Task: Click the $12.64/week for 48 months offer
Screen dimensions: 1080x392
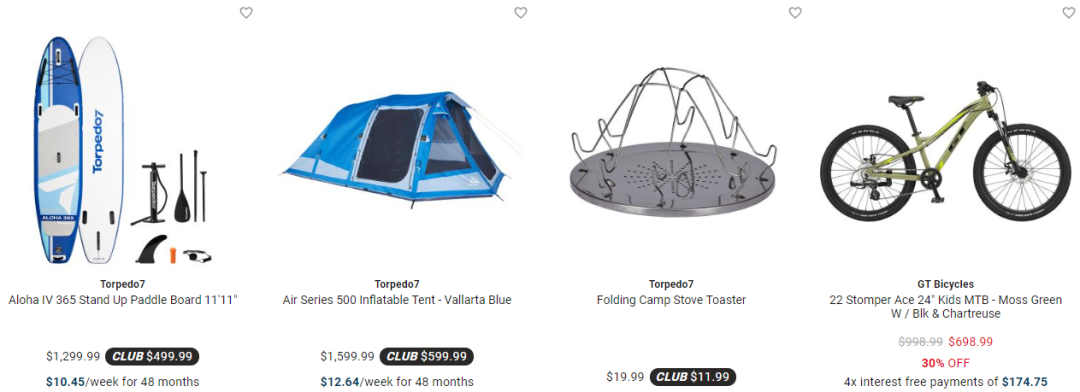Action: pyautogui.click(x=397, y=382)
